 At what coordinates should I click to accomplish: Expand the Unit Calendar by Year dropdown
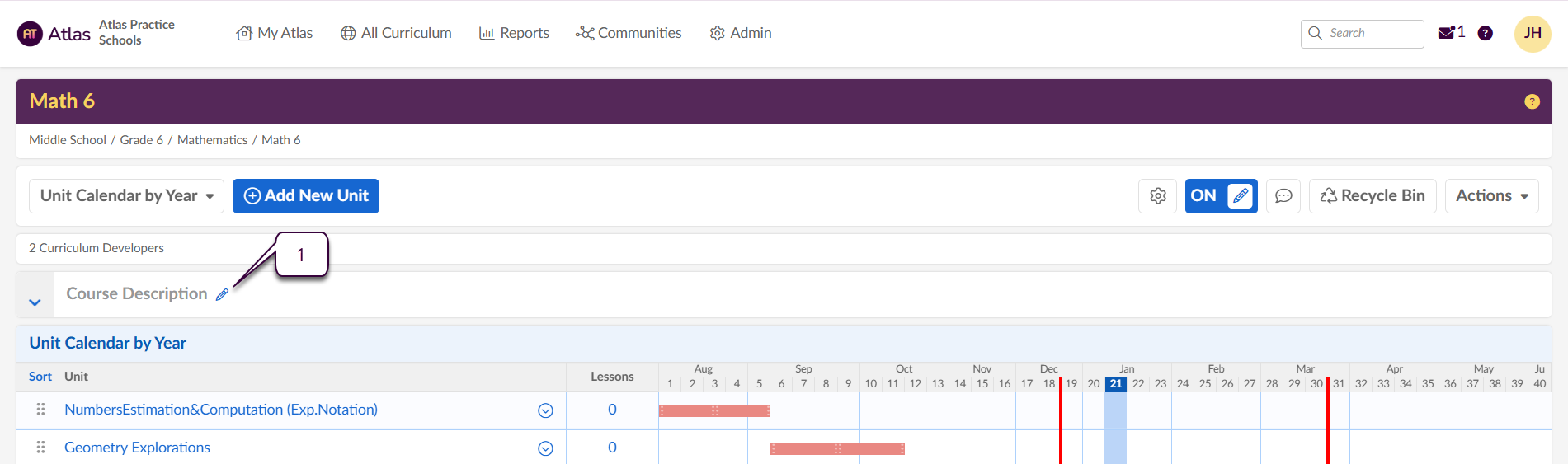126,196
